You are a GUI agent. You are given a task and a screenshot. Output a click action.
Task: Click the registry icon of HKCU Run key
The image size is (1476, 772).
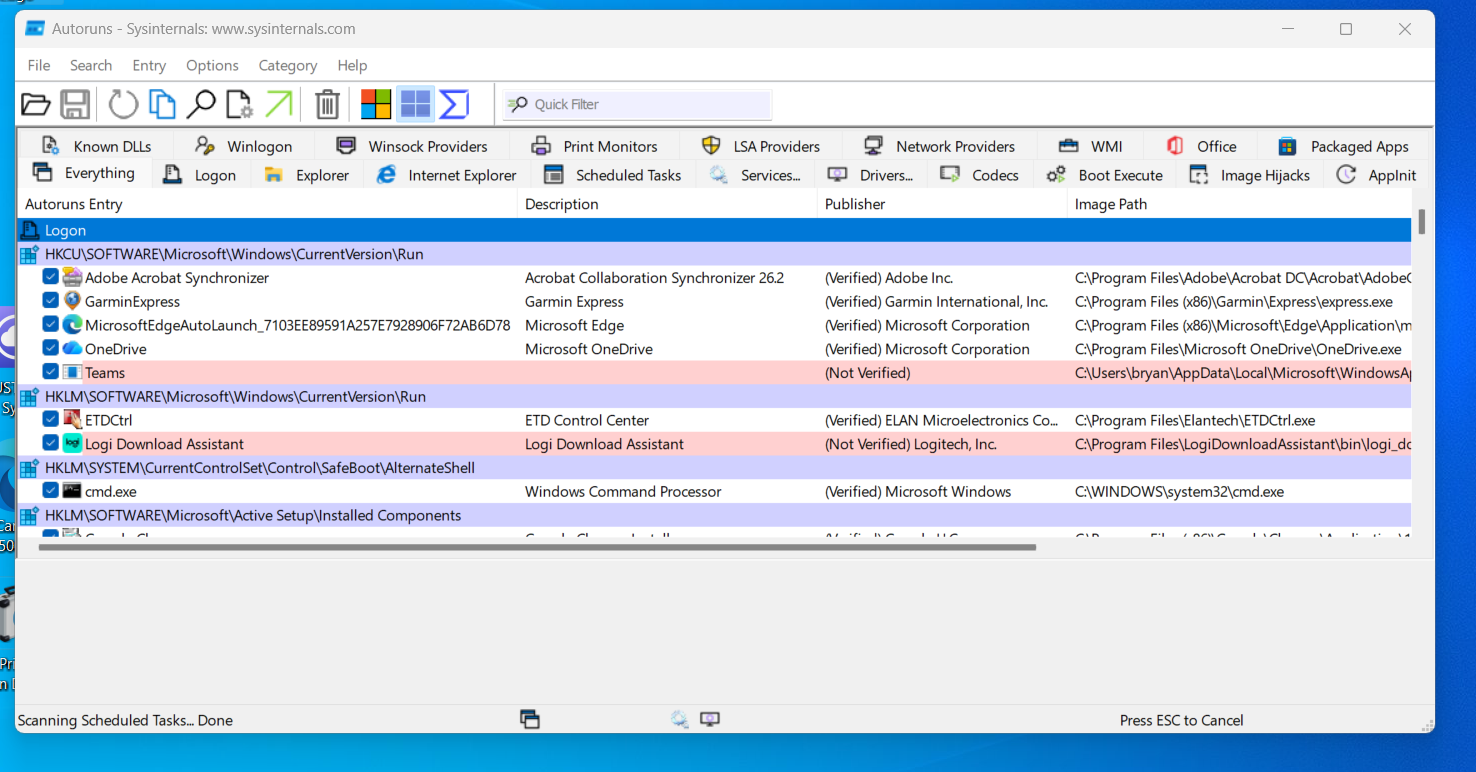click(30, 254)
